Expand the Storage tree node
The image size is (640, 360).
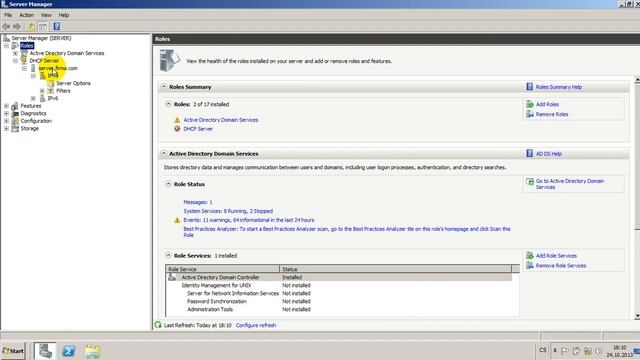(x=7, y=129)
